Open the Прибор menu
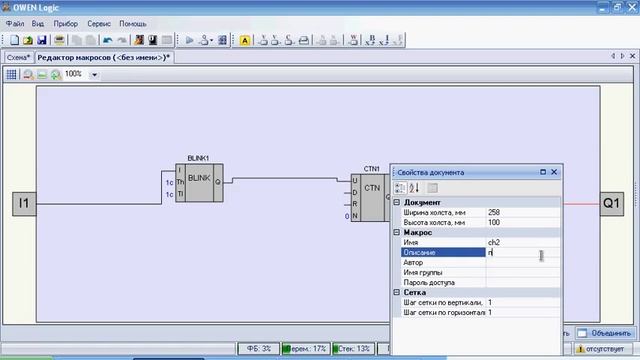 coord(65,24)
